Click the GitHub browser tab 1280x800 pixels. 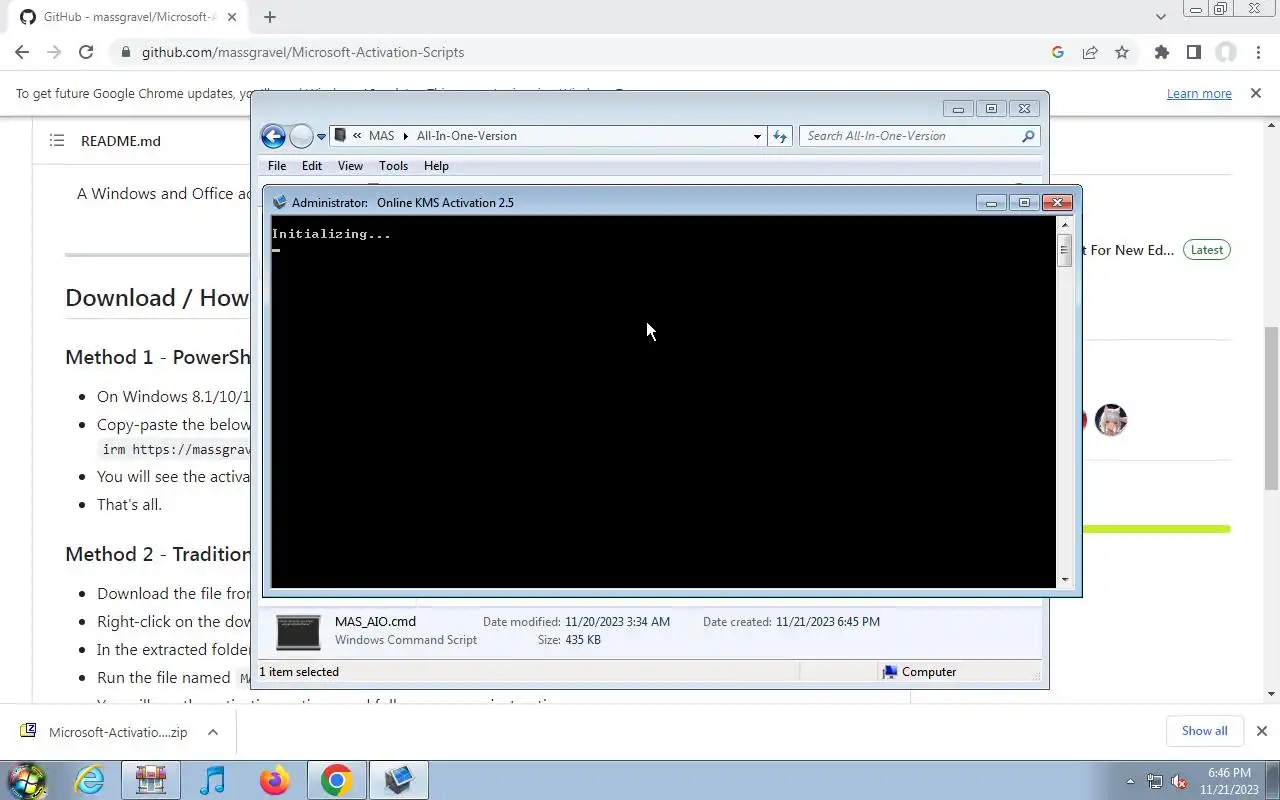(x=128, y=17)
